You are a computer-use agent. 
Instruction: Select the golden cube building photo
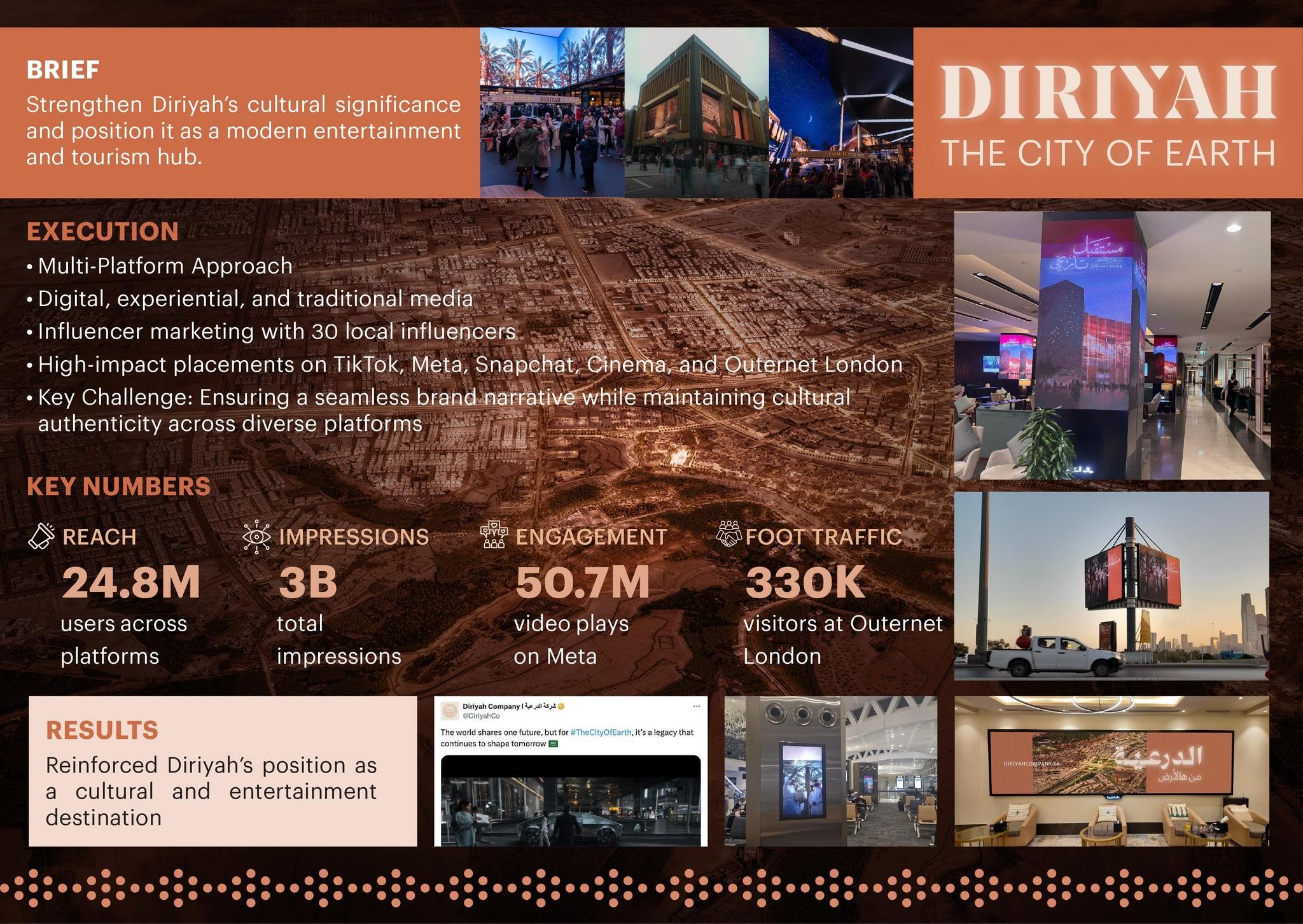coord(696,113)
